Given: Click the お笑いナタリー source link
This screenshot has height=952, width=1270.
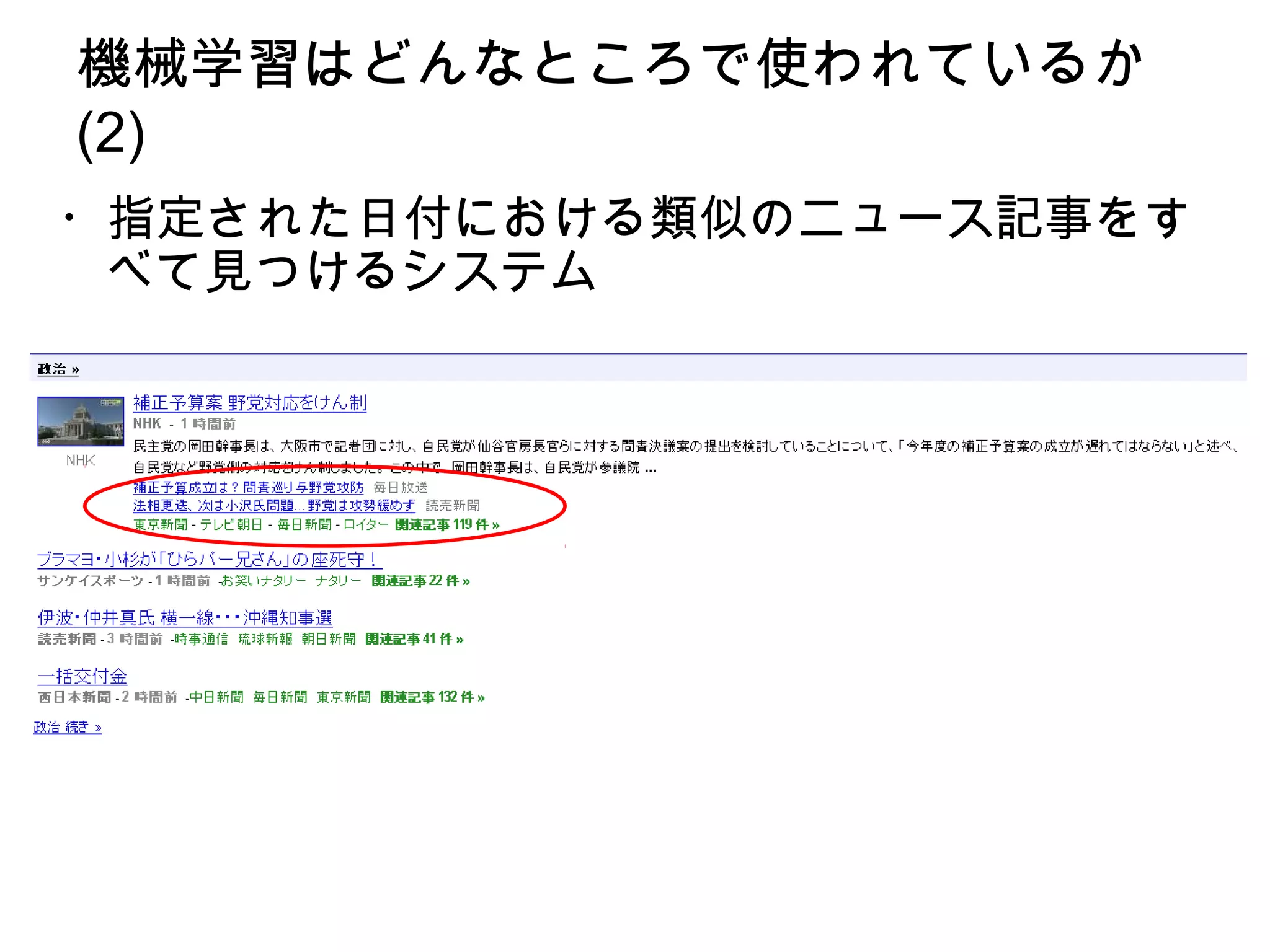Looking at the screenshot, I should pyautogui.click(x=264, y=581).
